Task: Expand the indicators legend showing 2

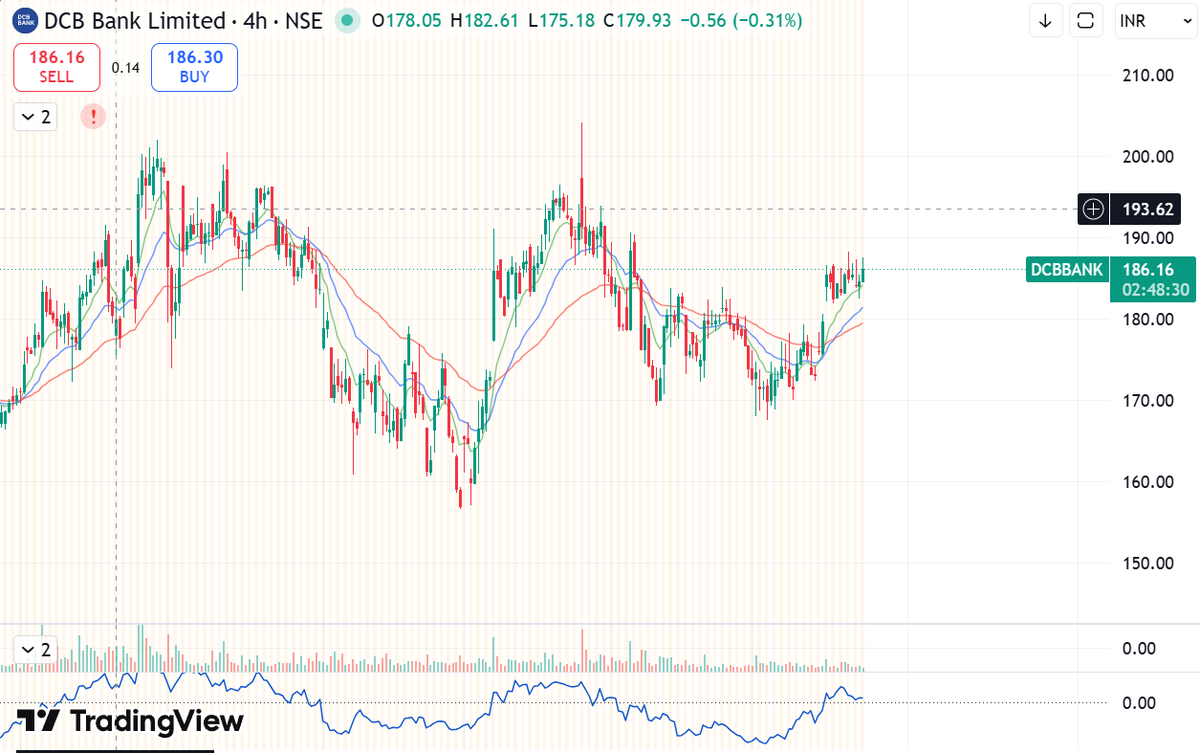Action: pos(35,117)
